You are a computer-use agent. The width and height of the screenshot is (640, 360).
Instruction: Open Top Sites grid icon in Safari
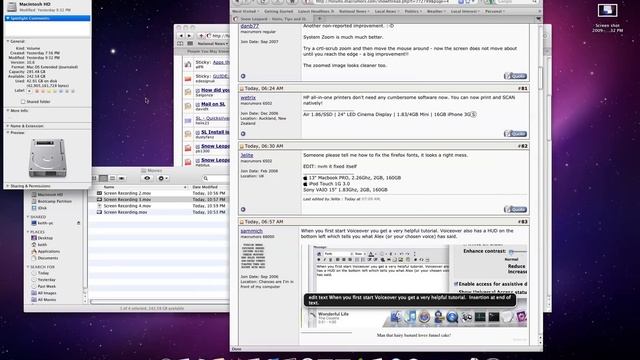coord(190,44)
